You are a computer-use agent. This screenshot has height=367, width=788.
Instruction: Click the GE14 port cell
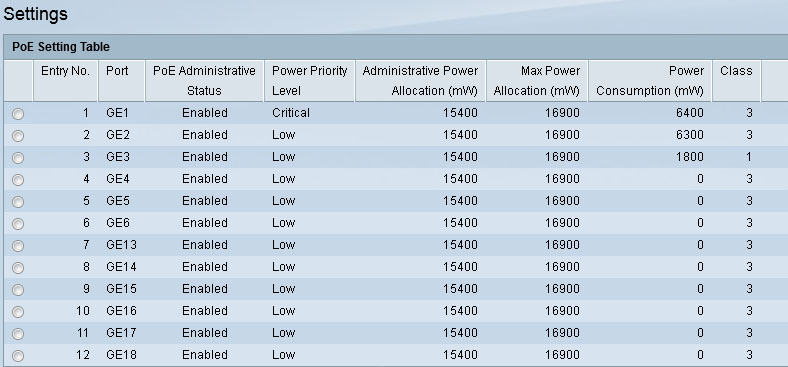(x=121, y=267)
